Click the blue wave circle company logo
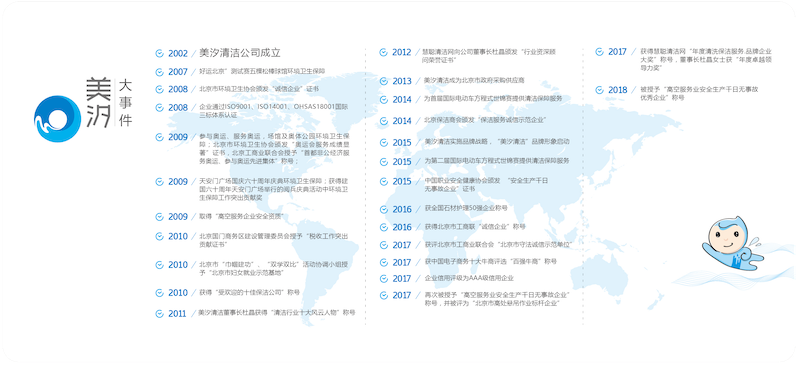The image size is (800, 366). click(57, 118)
